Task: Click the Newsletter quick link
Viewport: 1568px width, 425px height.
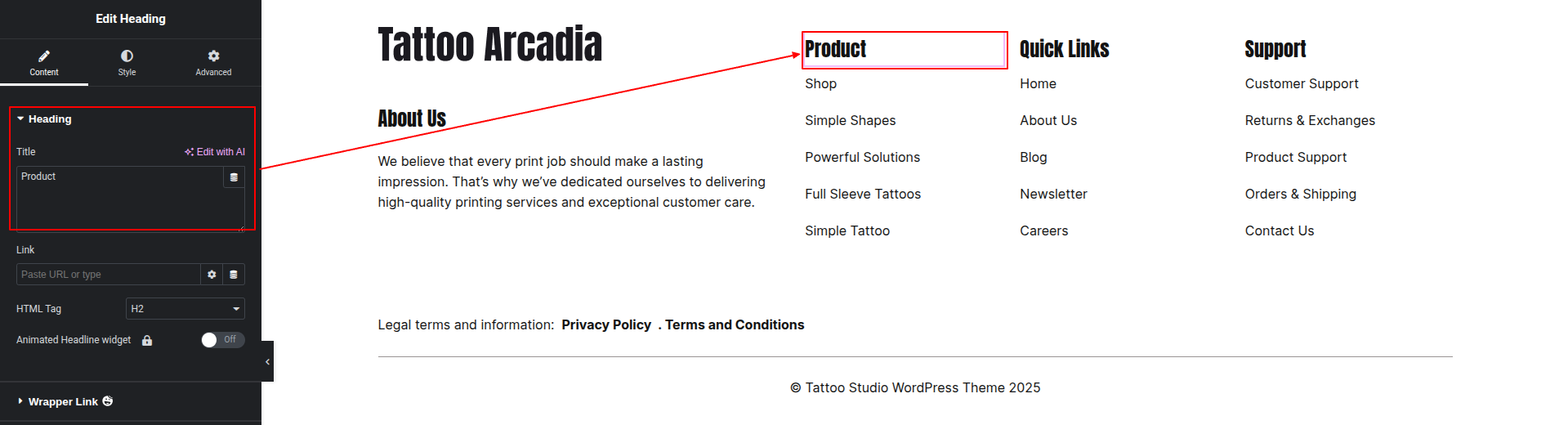Action: [1053, 195]
